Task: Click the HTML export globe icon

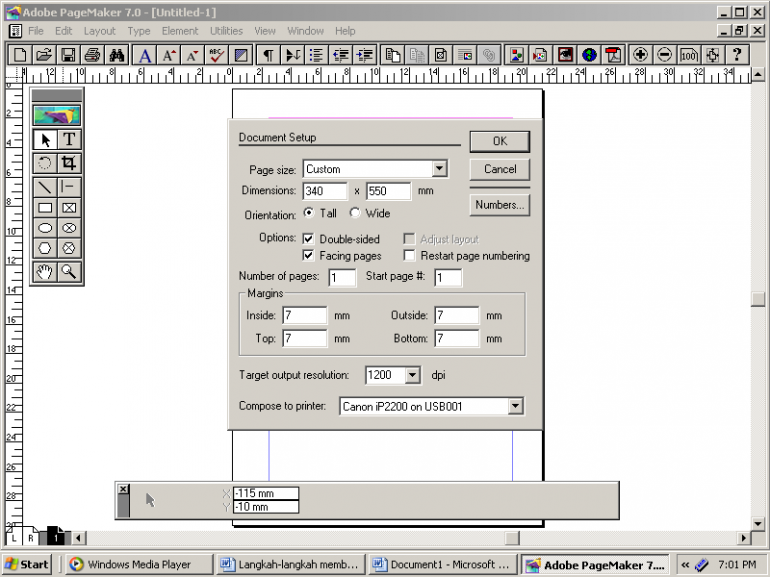Action: [589, 55]
